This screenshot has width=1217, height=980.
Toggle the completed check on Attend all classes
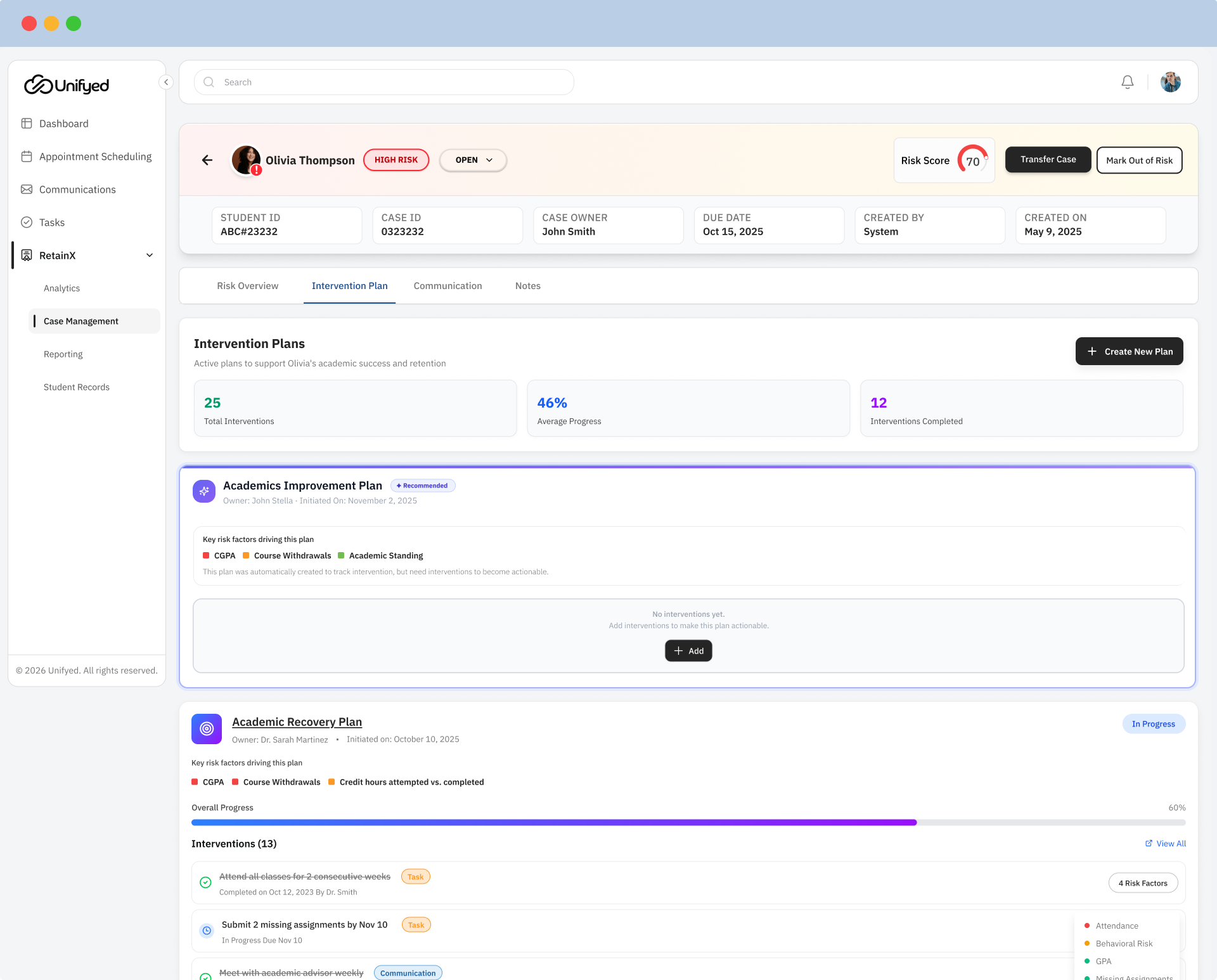click(205, 882)
